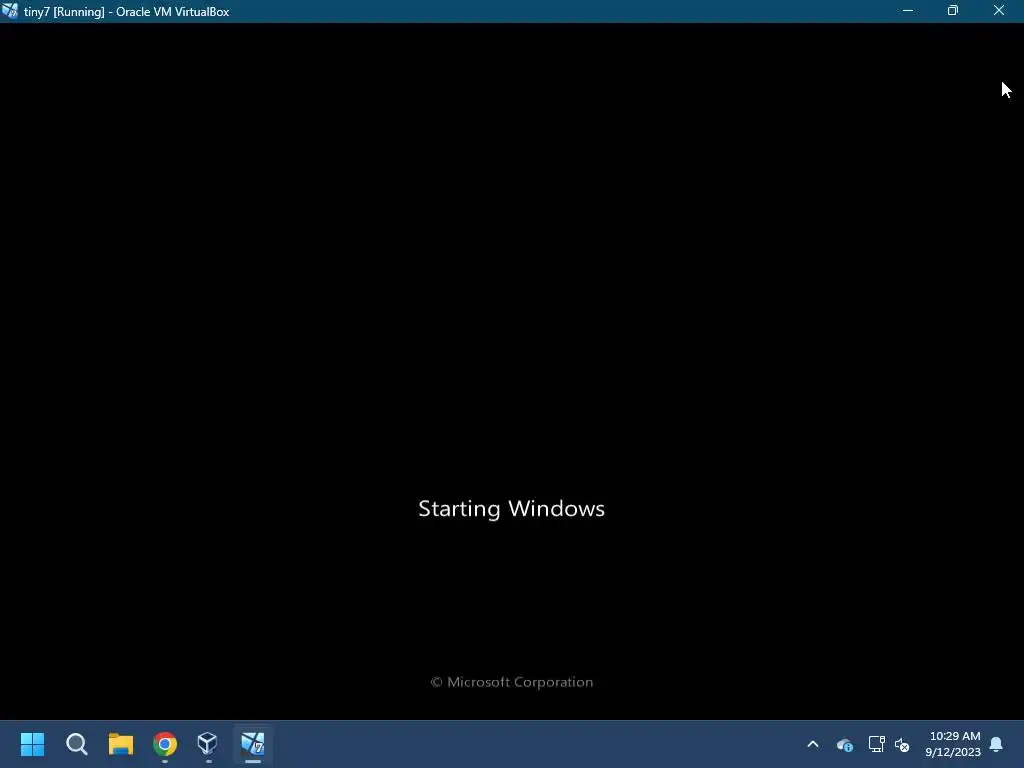Select the tiny7 VM taskbar icon
1024x768 pixels.
pyautogui.click(x=253, y=744)
